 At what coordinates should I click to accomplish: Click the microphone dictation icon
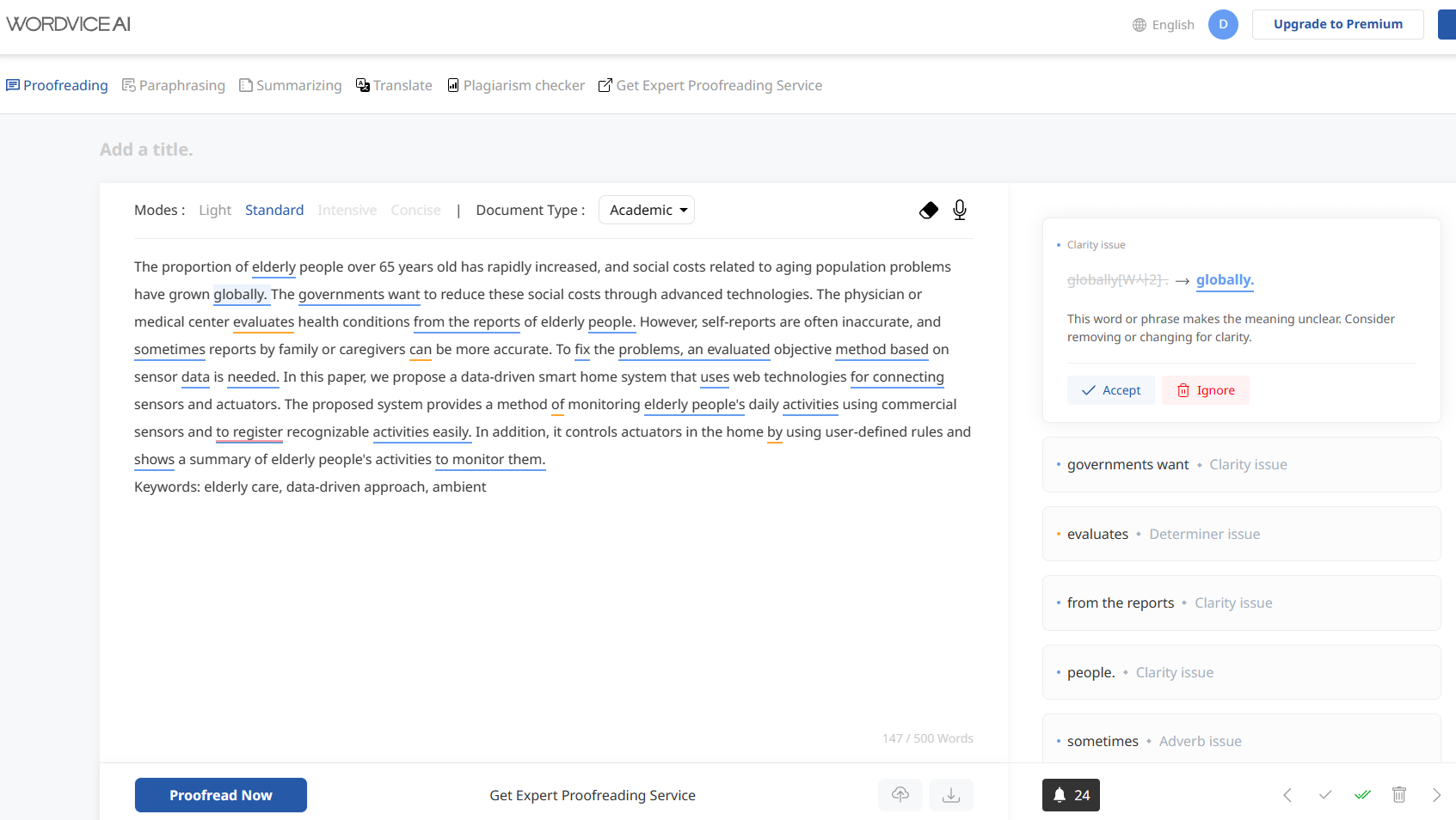click(x=960, y=210)
